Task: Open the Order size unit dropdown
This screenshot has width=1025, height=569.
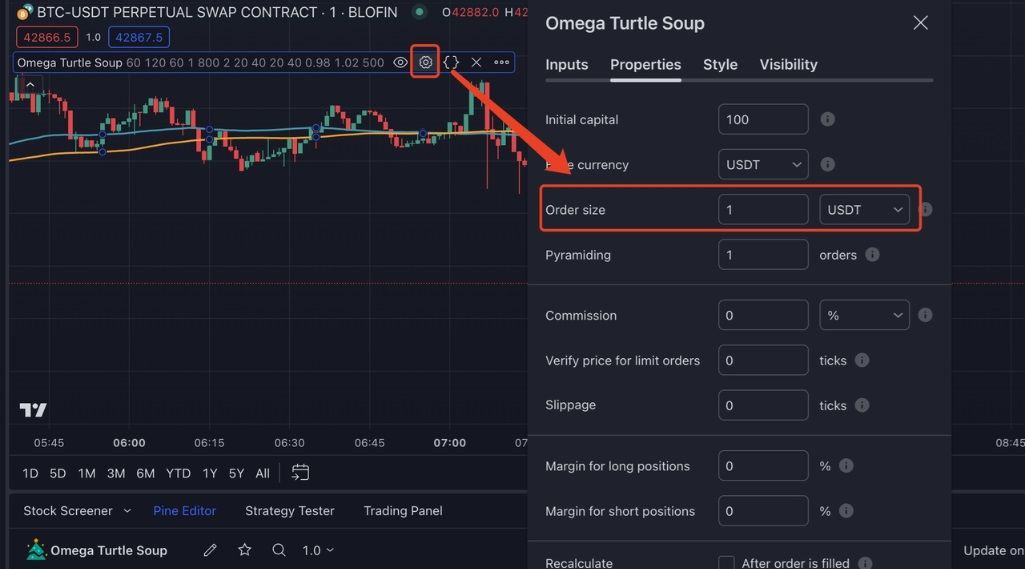Action: (x=864, y=210)
